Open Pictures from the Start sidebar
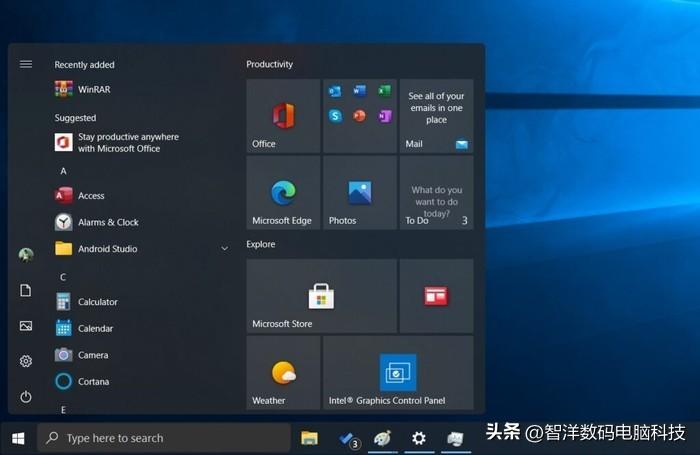 pyautogui.click(x=26, y=326)
